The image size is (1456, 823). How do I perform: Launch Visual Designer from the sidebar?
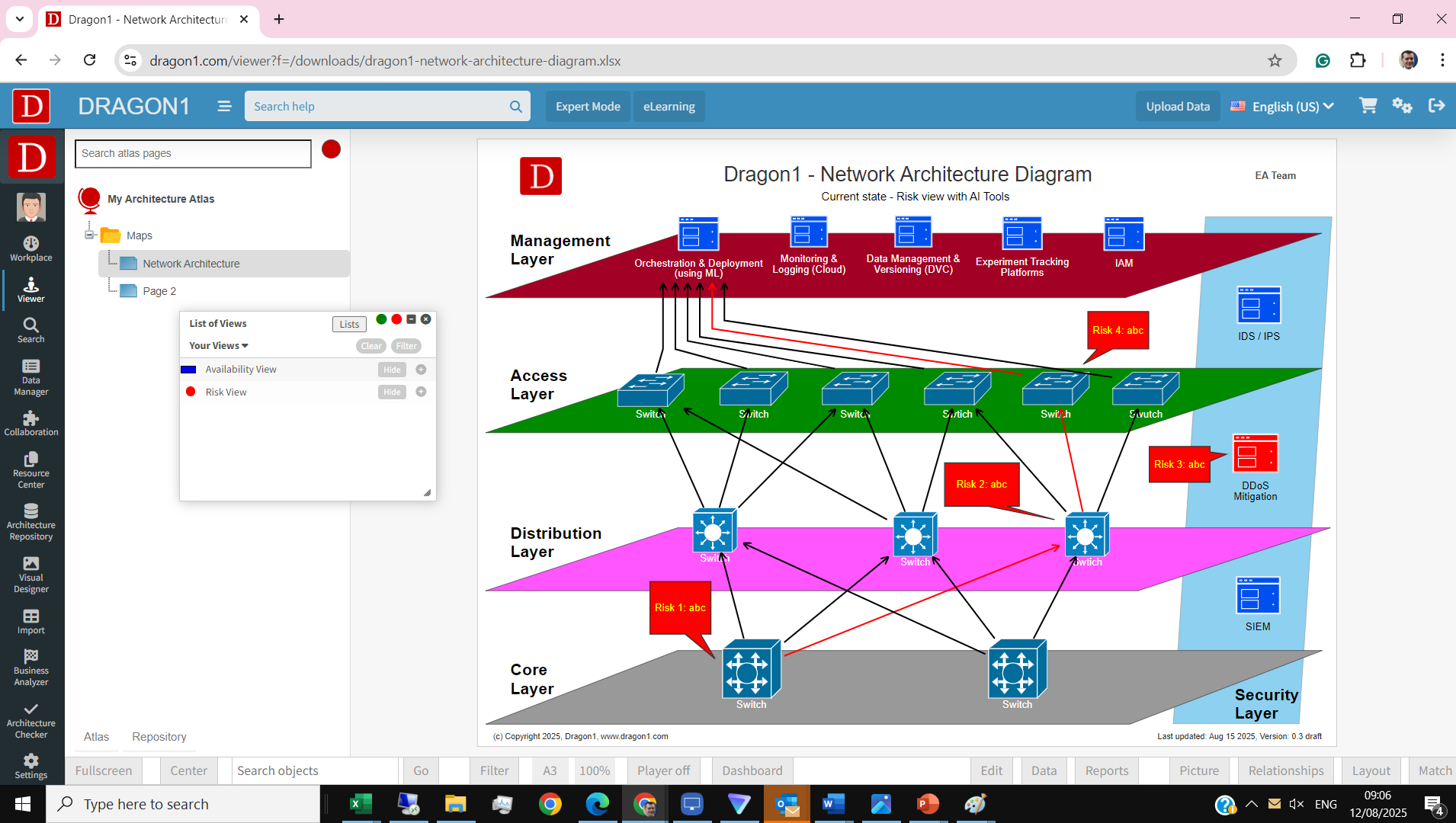point(31,575)
